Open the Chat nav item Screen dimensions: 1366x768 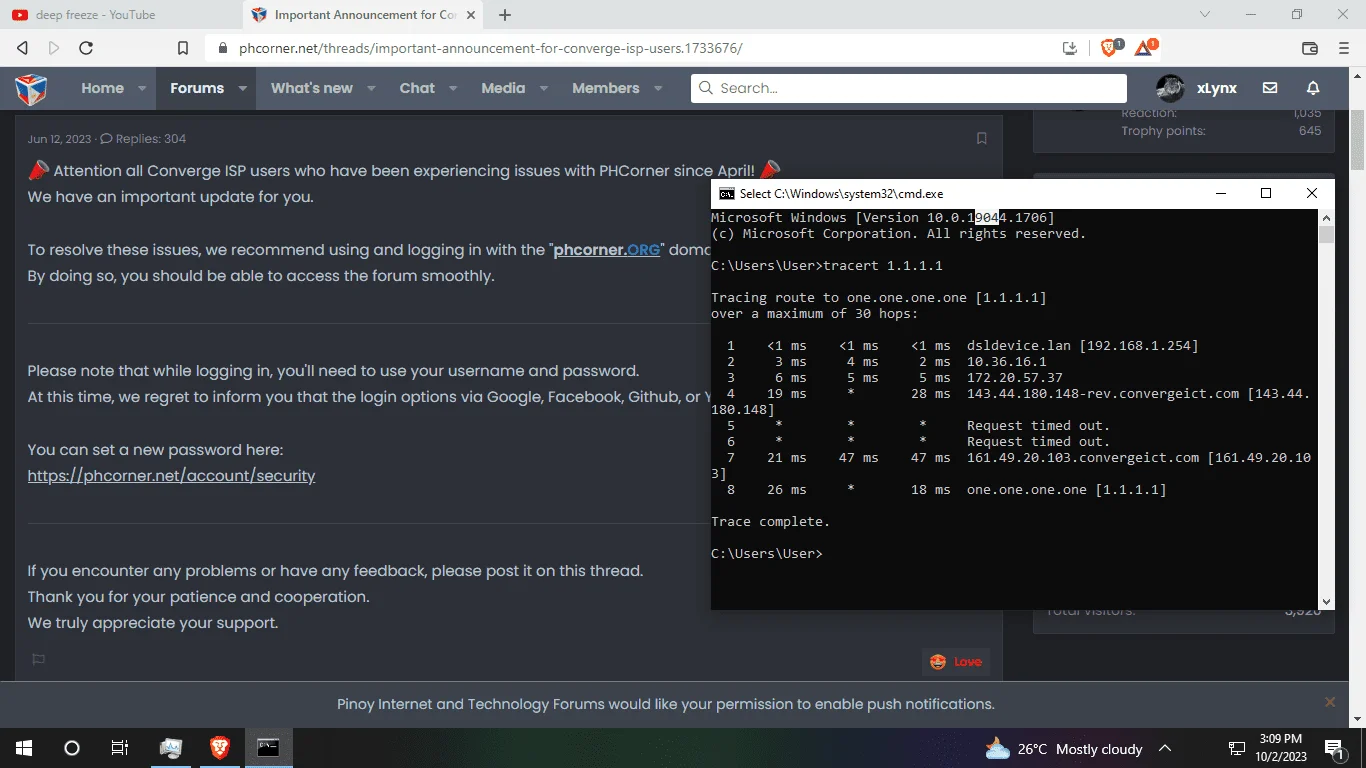[417, 88]
